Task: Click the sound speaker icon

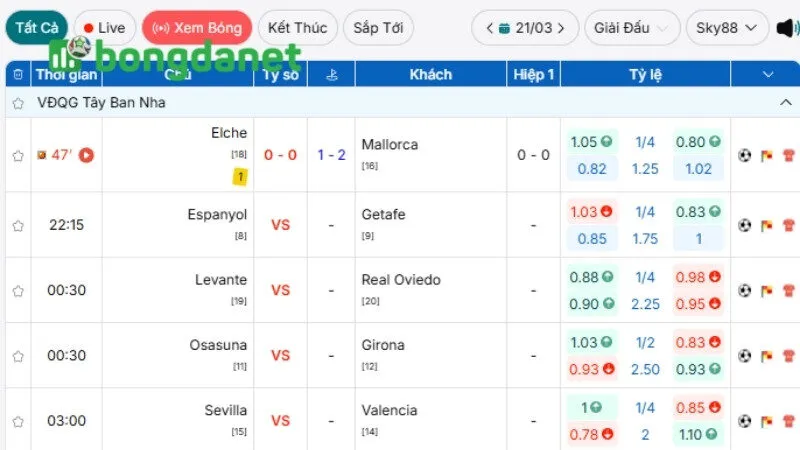Action: coord(786,28)
